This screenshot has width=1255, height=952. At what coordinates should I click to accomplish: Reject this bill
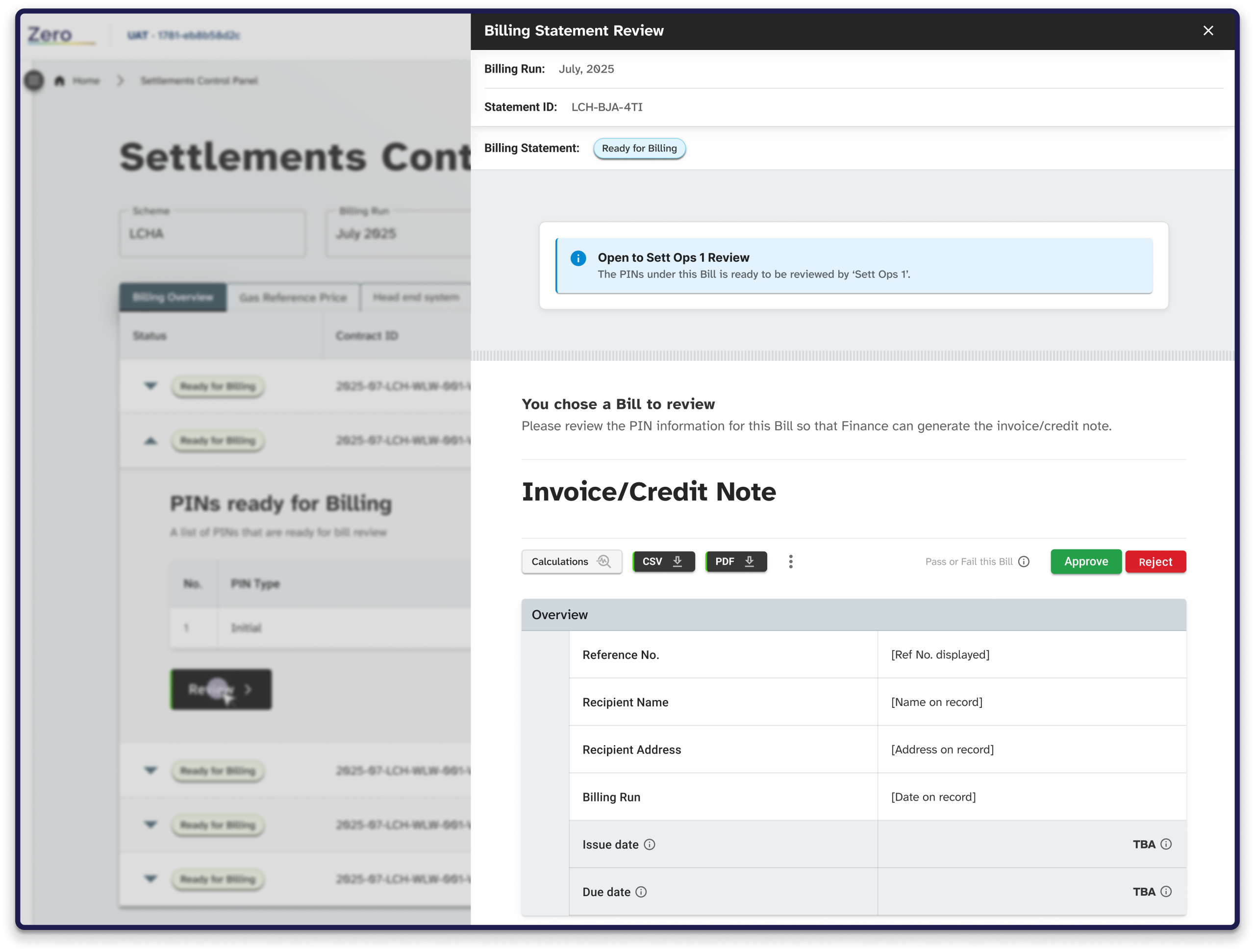[x=1155, y=561]
